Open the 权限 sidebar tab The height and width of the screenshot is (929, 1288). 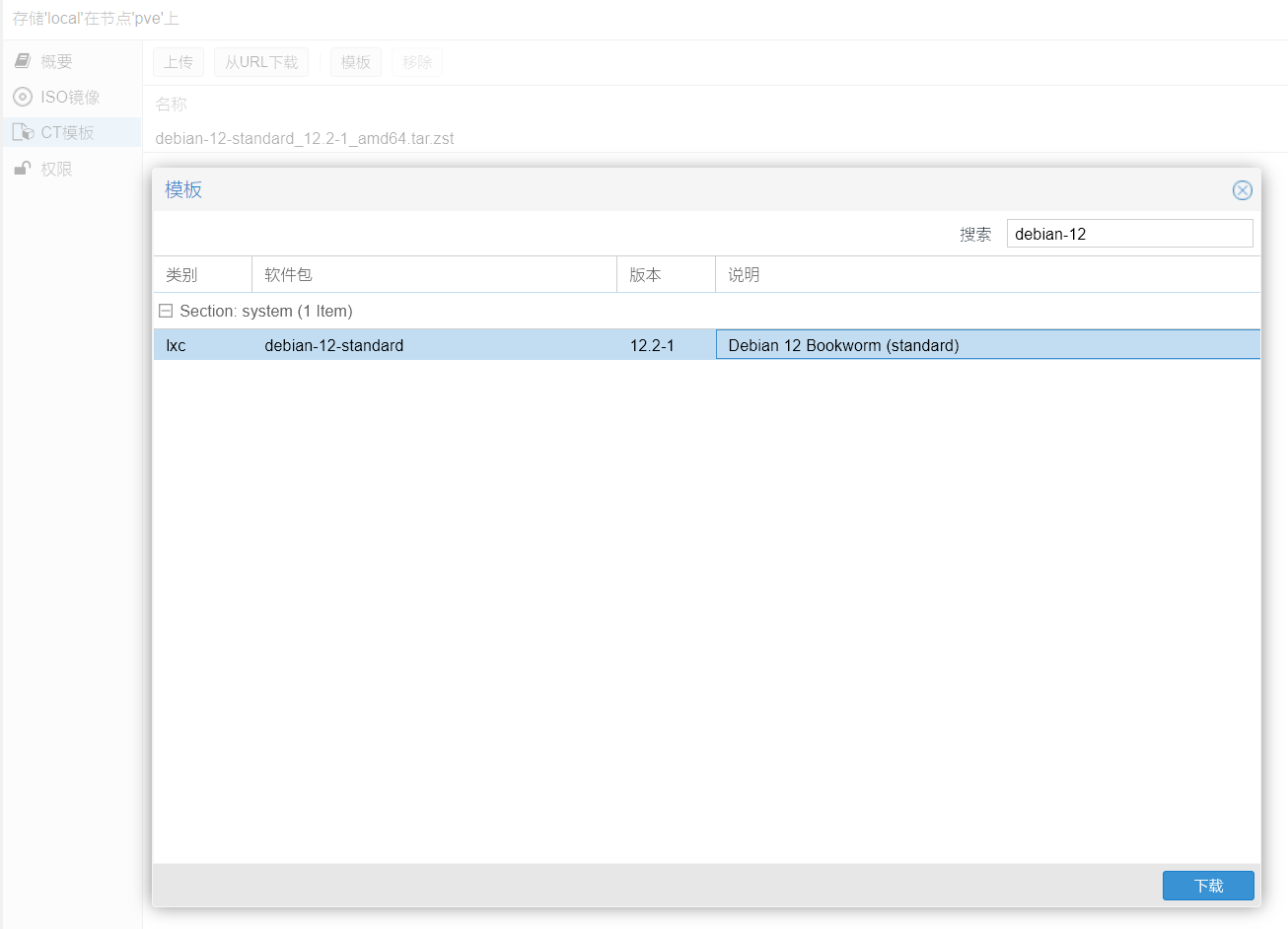pos(56,169)
